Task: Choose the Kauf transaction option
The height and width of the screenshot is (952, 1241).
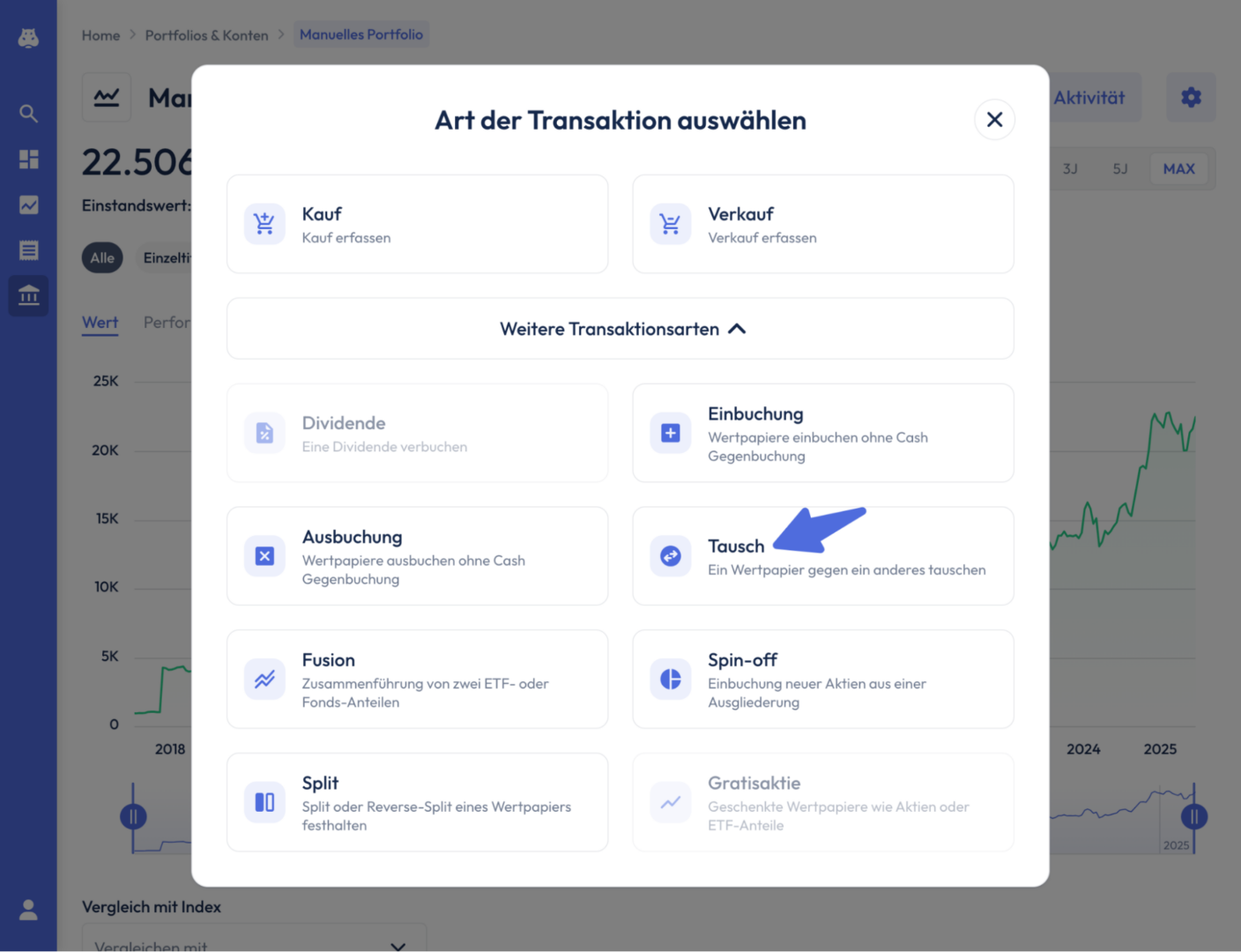Action: (417, 224)
